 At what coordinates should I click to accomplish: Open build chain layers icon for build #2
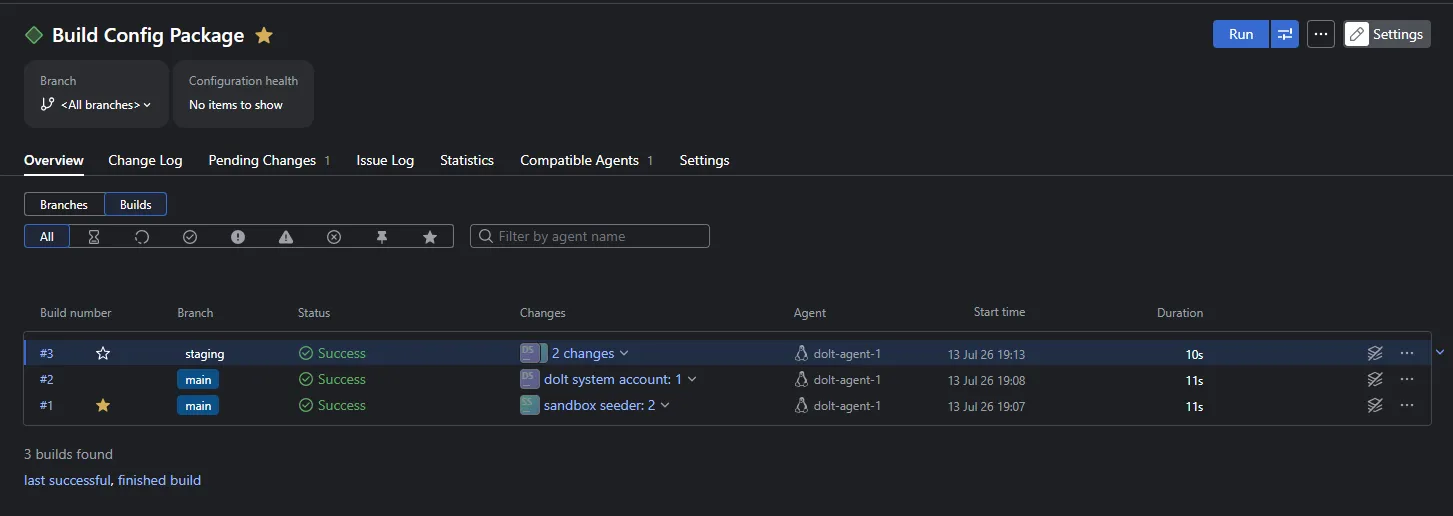tap(1375, 379)
